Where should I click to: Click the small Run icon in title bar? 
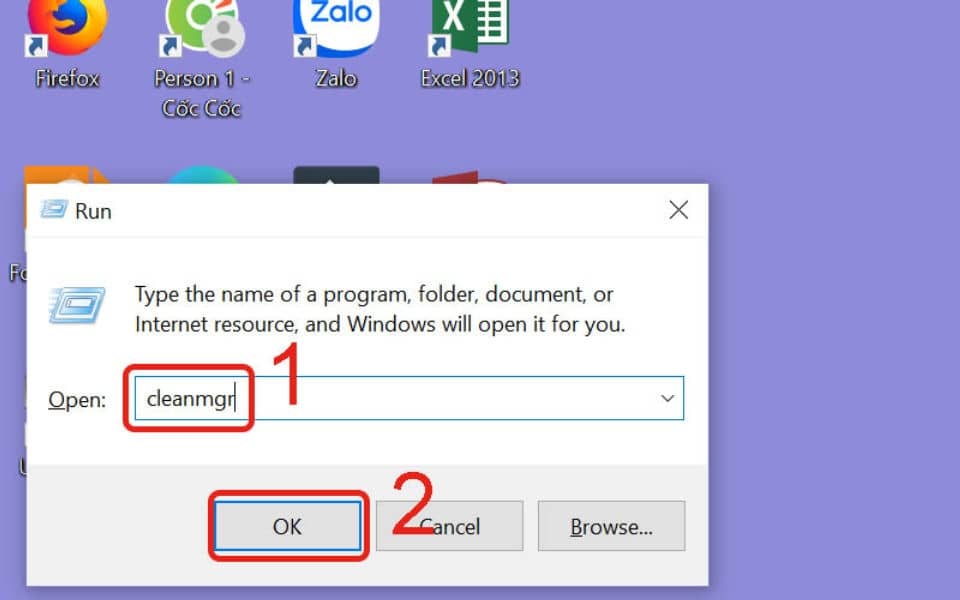pos(54,210)
